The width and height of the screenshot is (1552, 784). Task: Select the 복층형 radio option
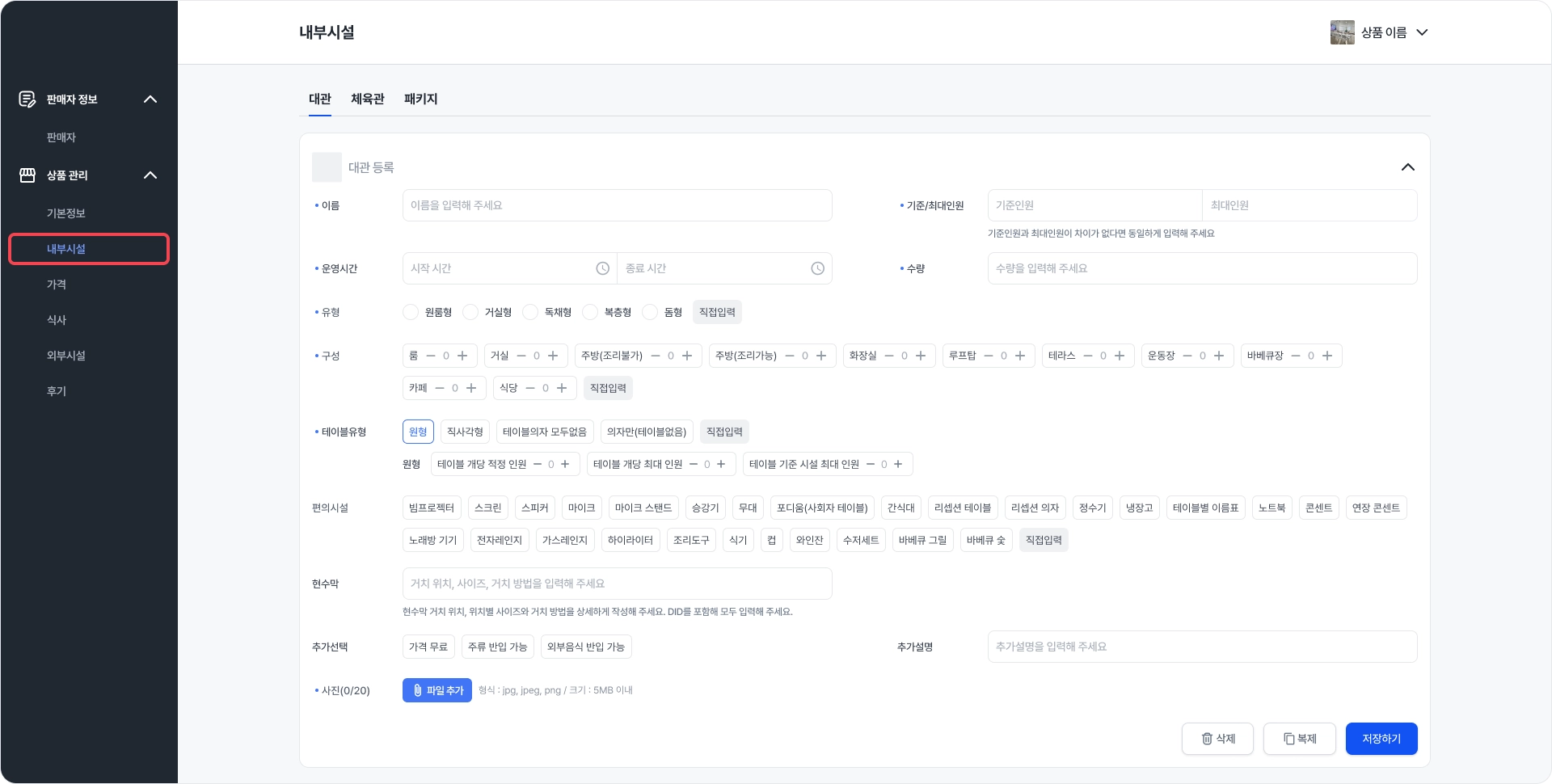coord(590,312)
